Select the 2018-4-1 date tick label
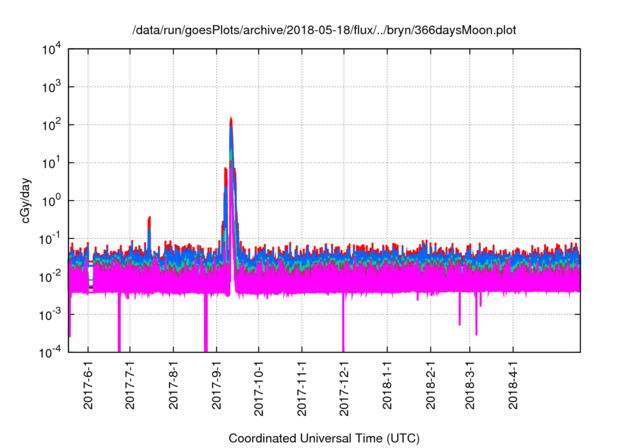The height and width of the screenshot is (448, 640). click(513, 385)
